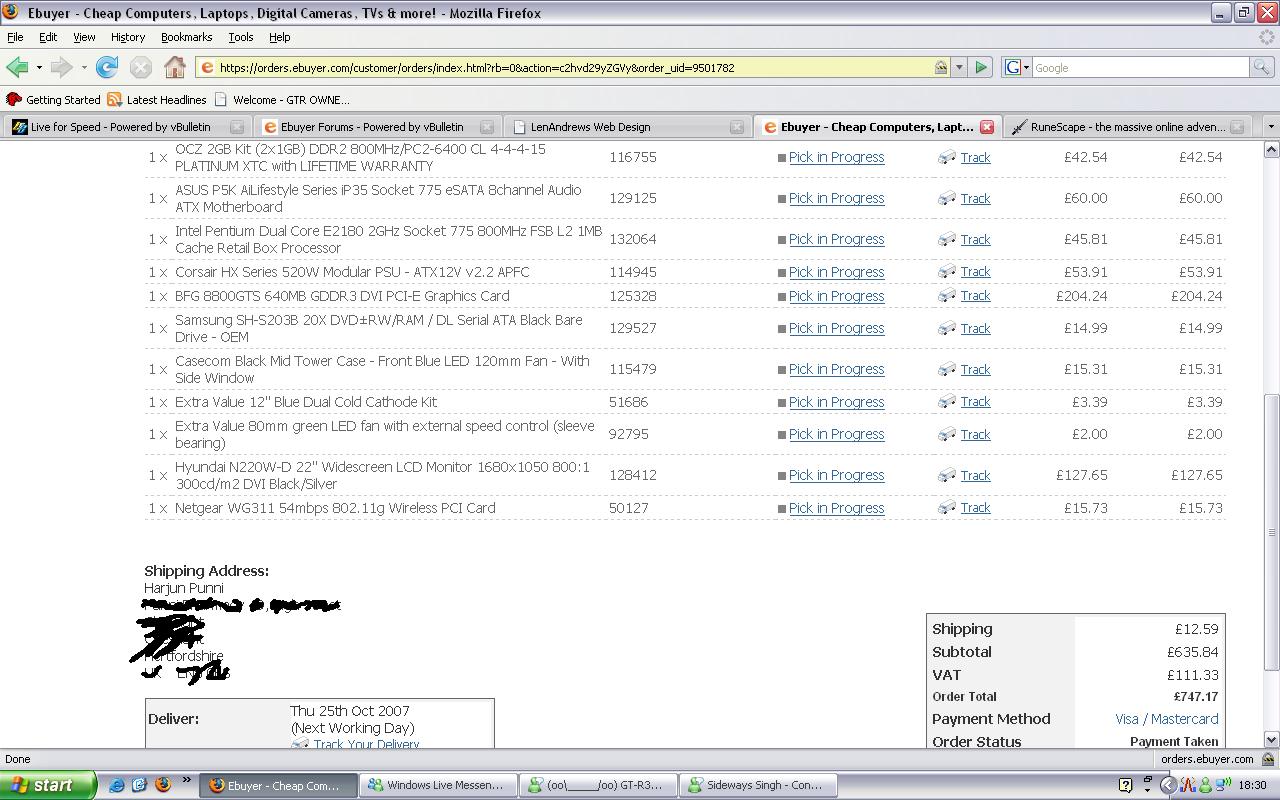Click Pick in Progress for BFG 8800GTS

[836, 296]
